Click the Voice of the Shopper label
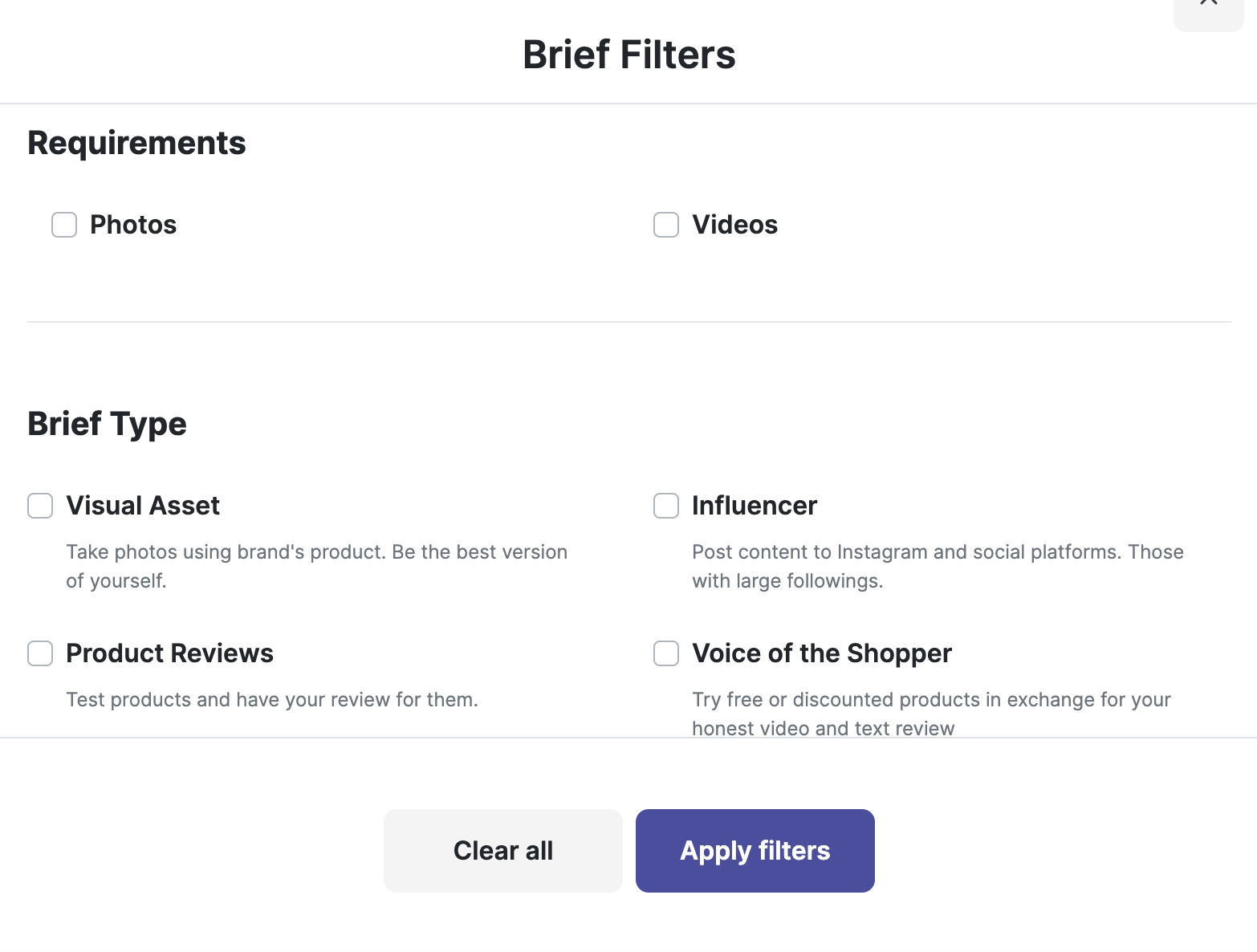Image resolution: width=1257 pixels, height=952 pixels. point(822,653)
